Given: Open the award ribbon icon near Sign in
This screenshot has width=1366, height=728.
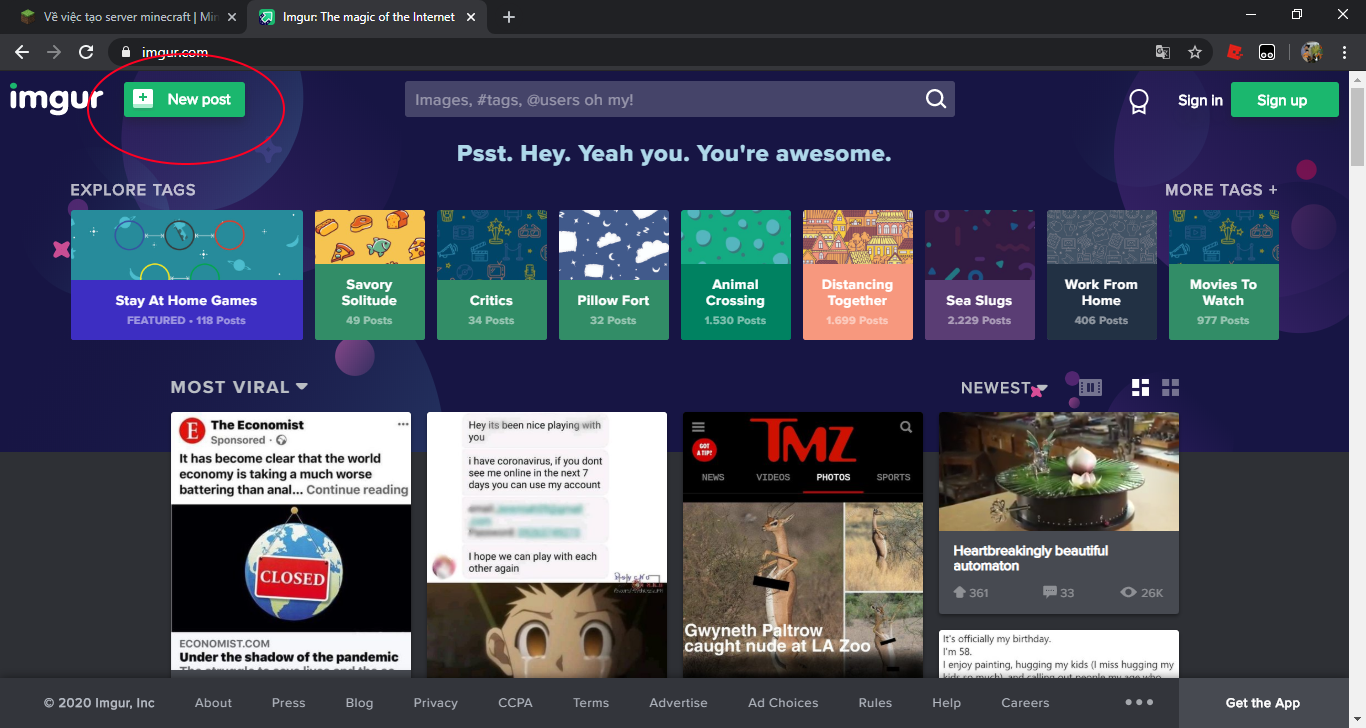Looking at the screenshot, I should 1138,101.
